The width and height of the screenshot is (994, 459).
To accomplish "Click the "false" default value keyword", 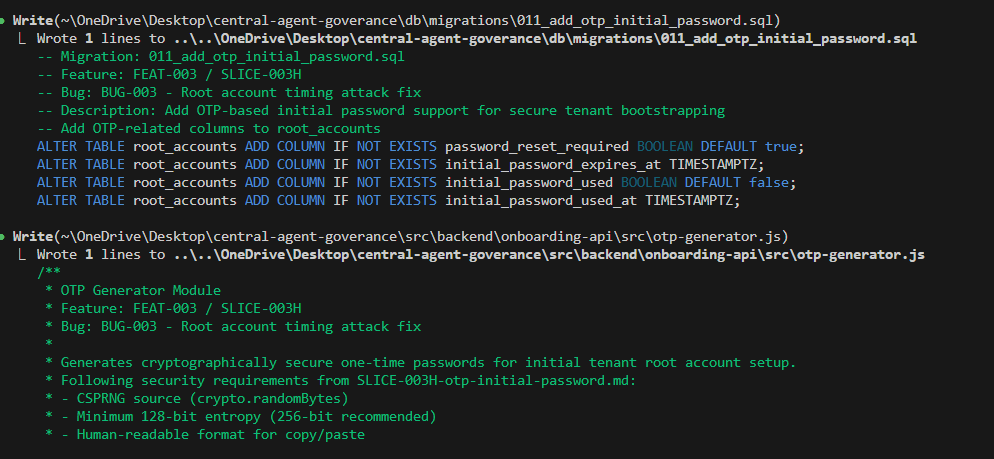I will click(768, 182).
